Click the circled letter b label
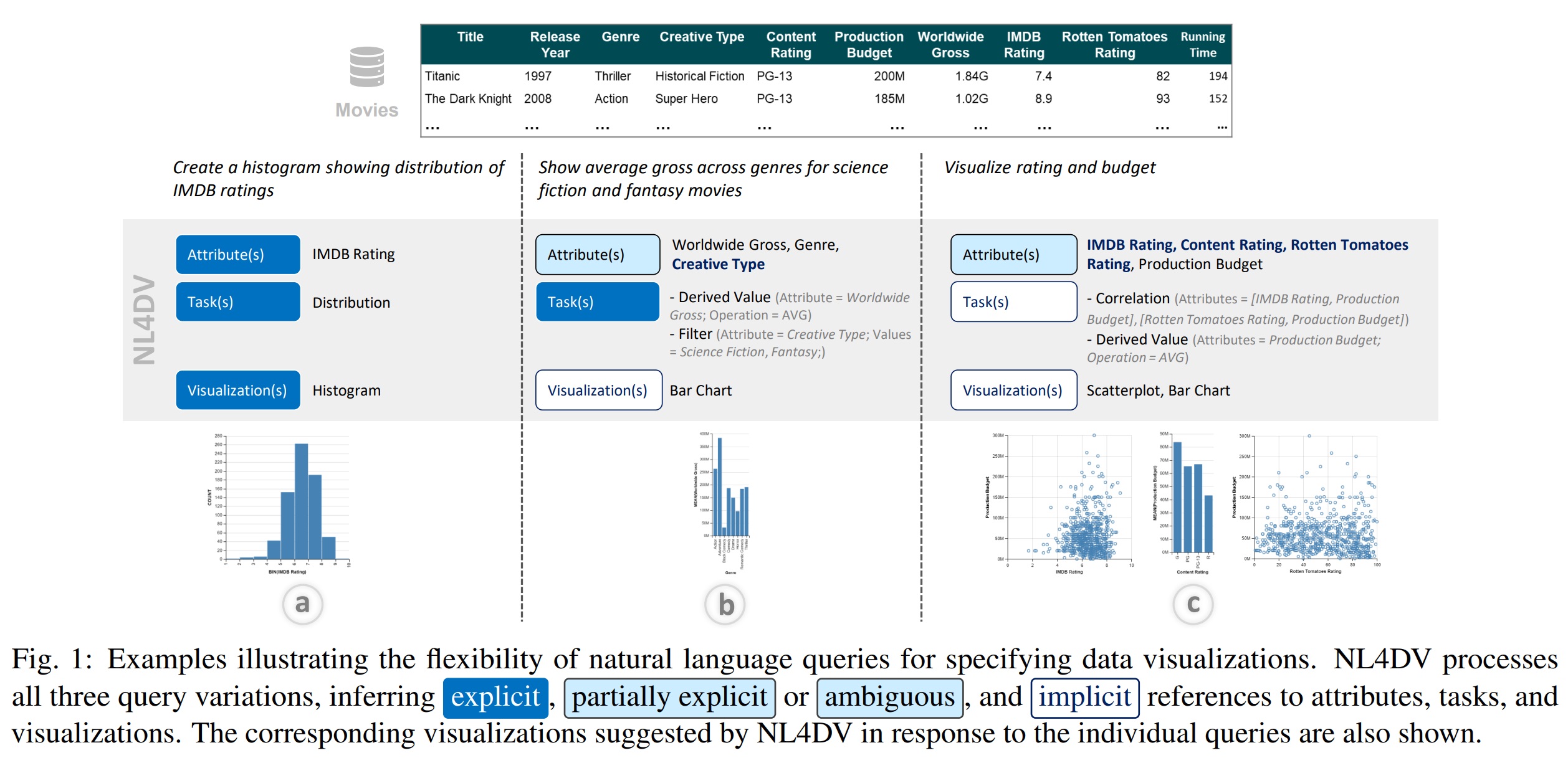 [x=725, y=604]
